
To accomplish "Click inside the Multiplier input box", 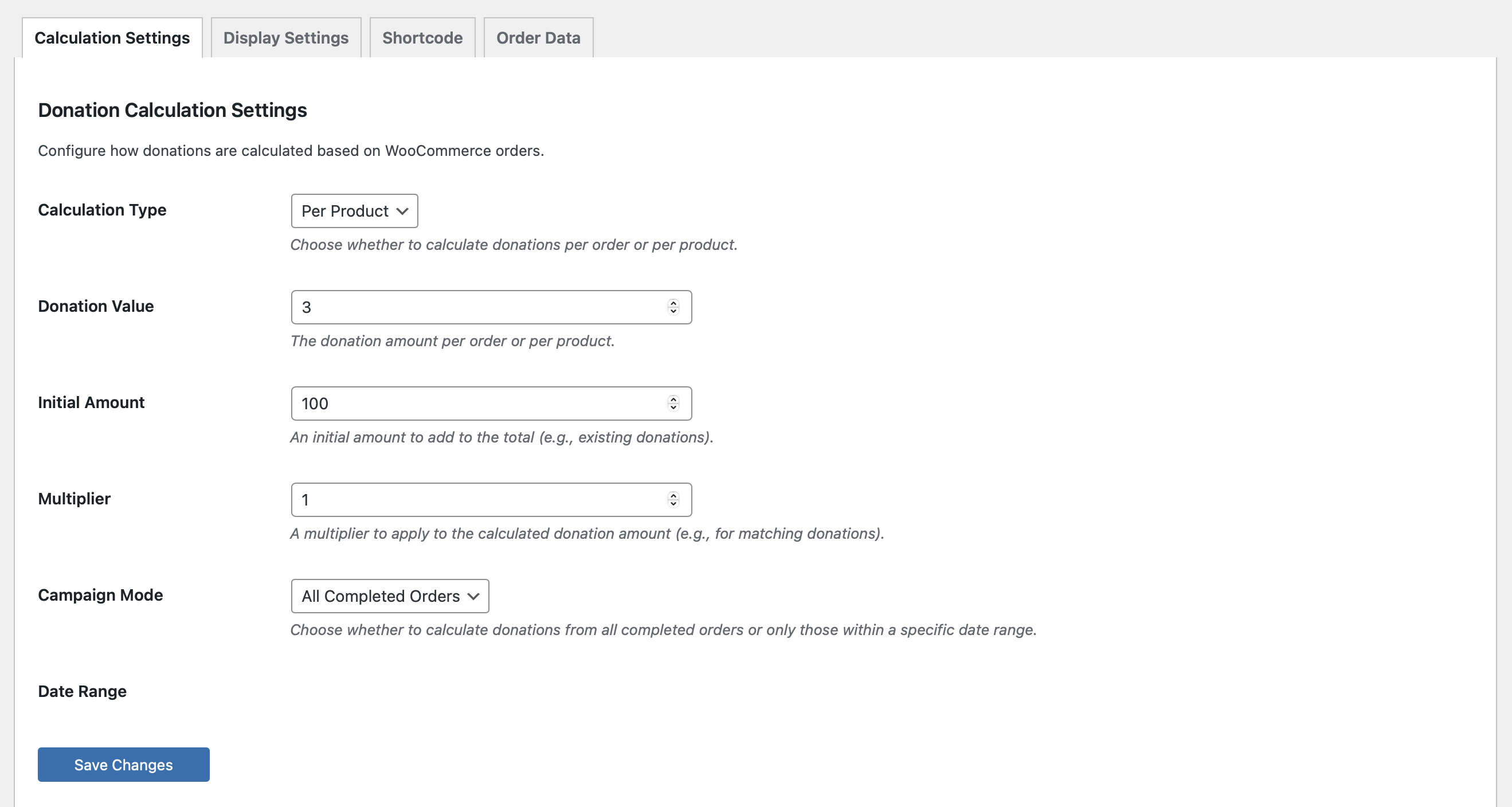I will click(475, 499).
